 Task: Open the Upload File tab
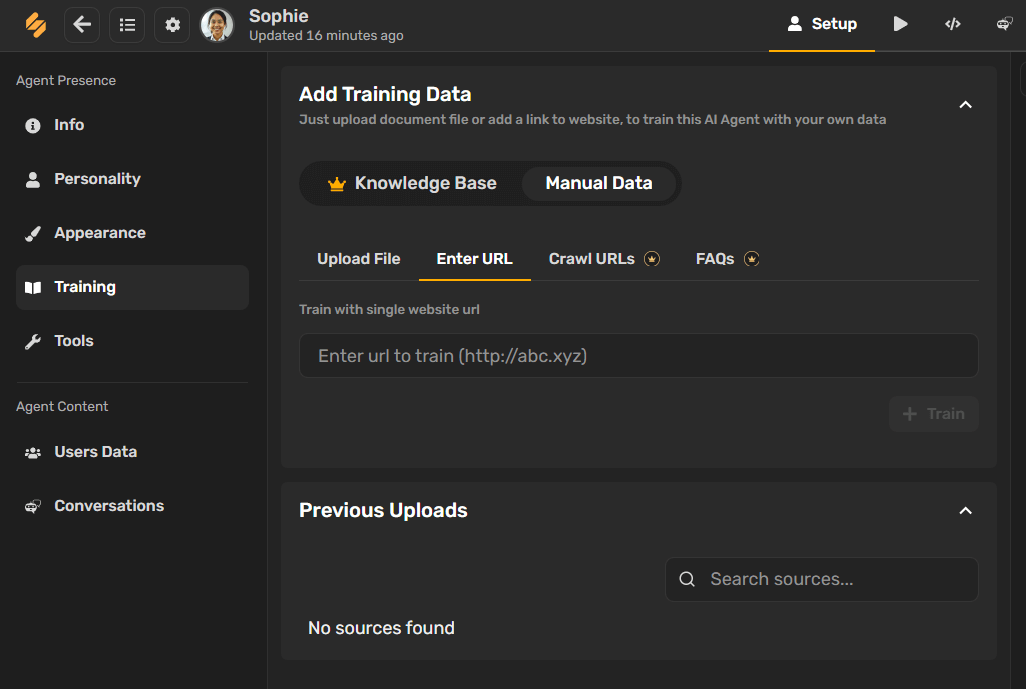point(359,259)
